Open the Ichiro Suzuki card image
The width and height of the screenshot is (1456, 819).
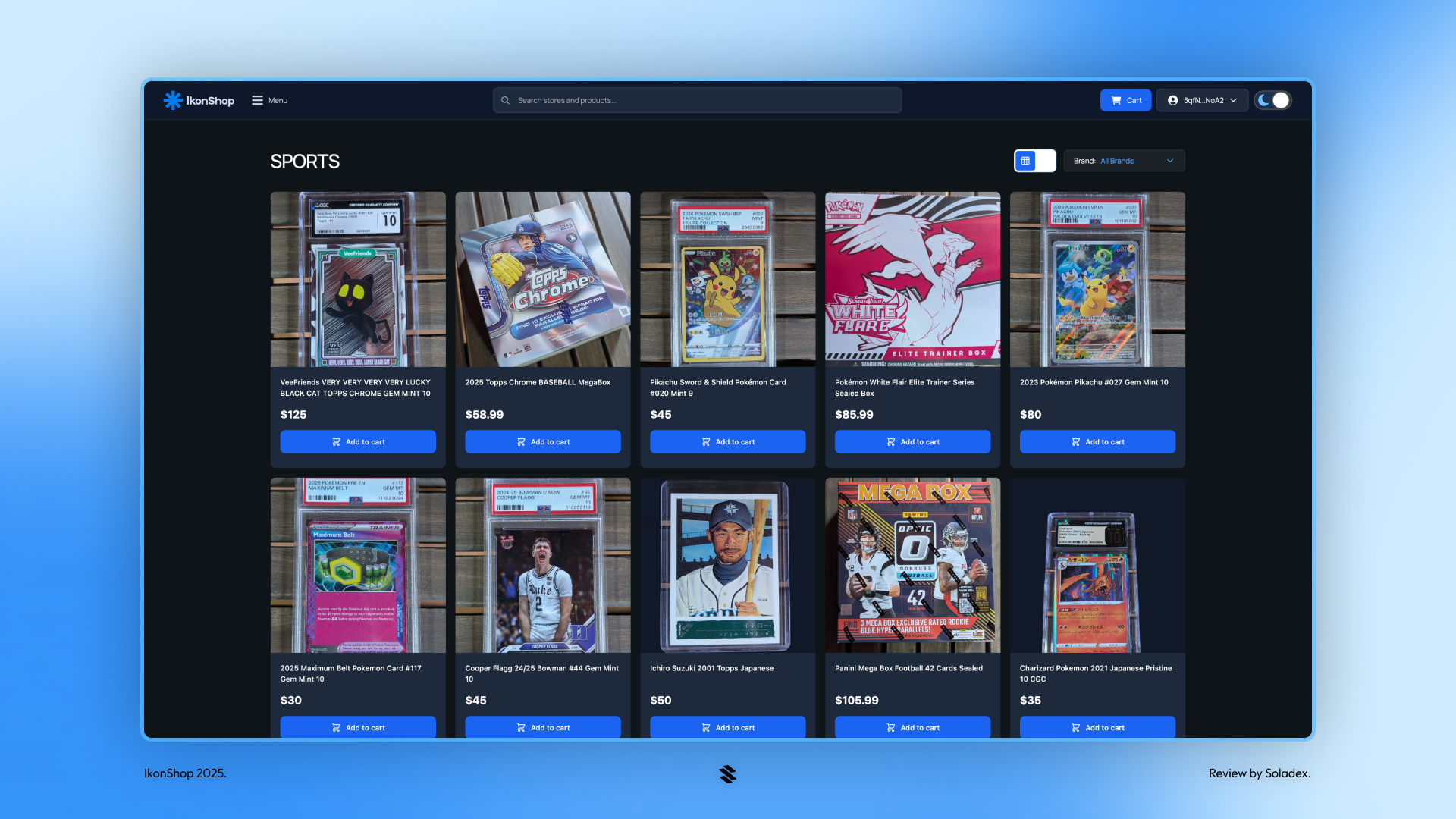coord(728,565)
